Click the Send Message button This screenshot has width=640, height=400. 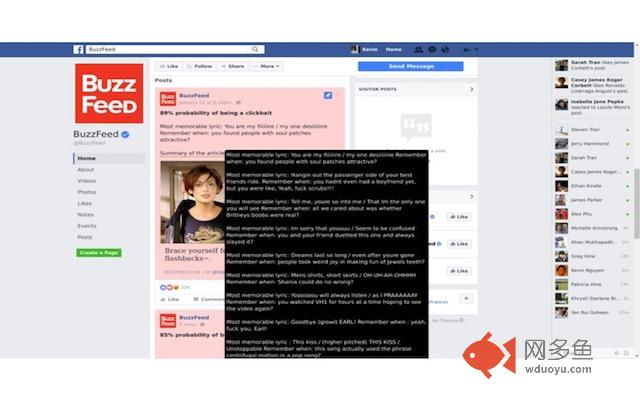(x=411, y=66)
